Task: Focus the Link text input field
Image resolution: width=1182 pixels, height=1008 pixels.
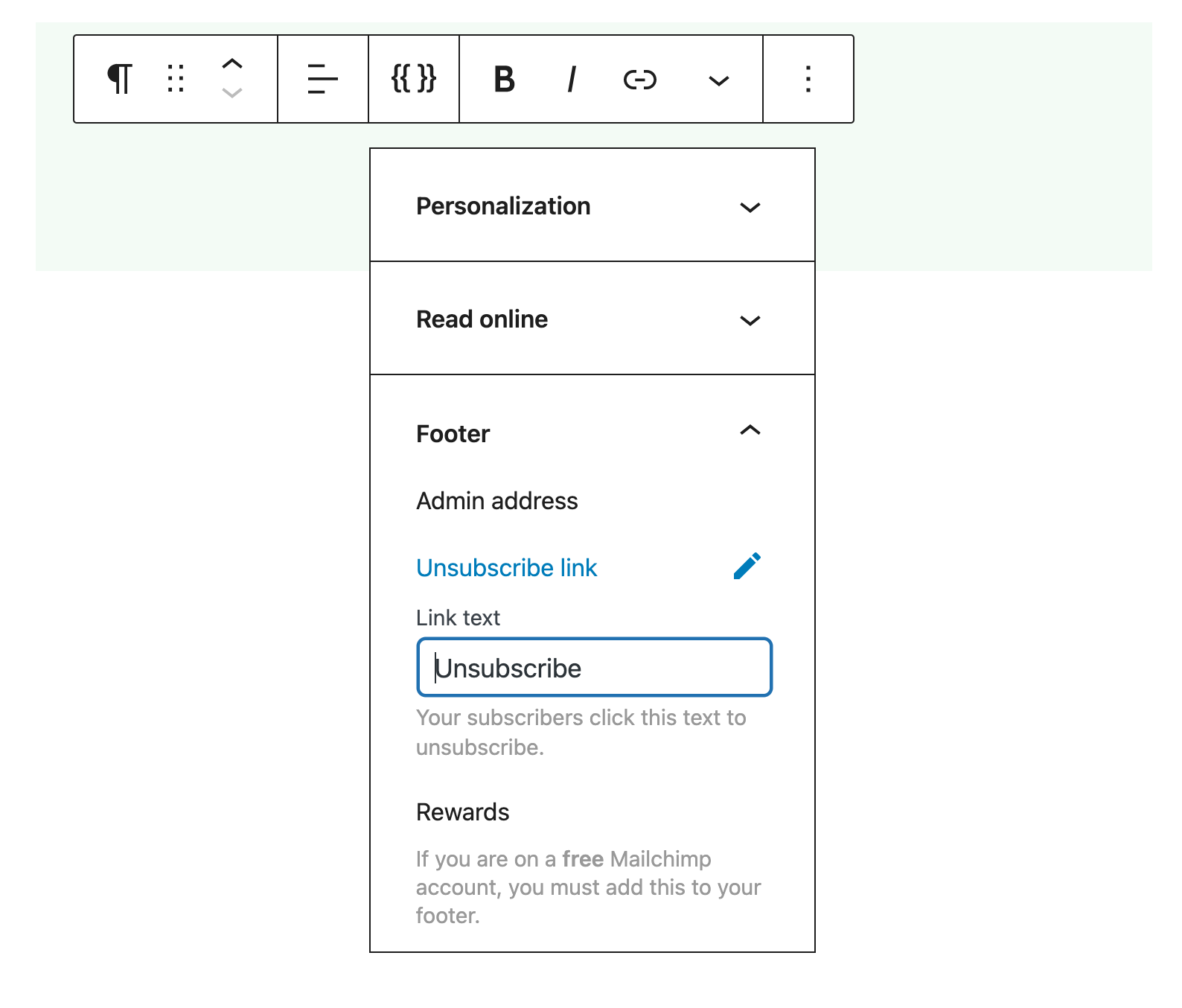Action: pos(595,667)
